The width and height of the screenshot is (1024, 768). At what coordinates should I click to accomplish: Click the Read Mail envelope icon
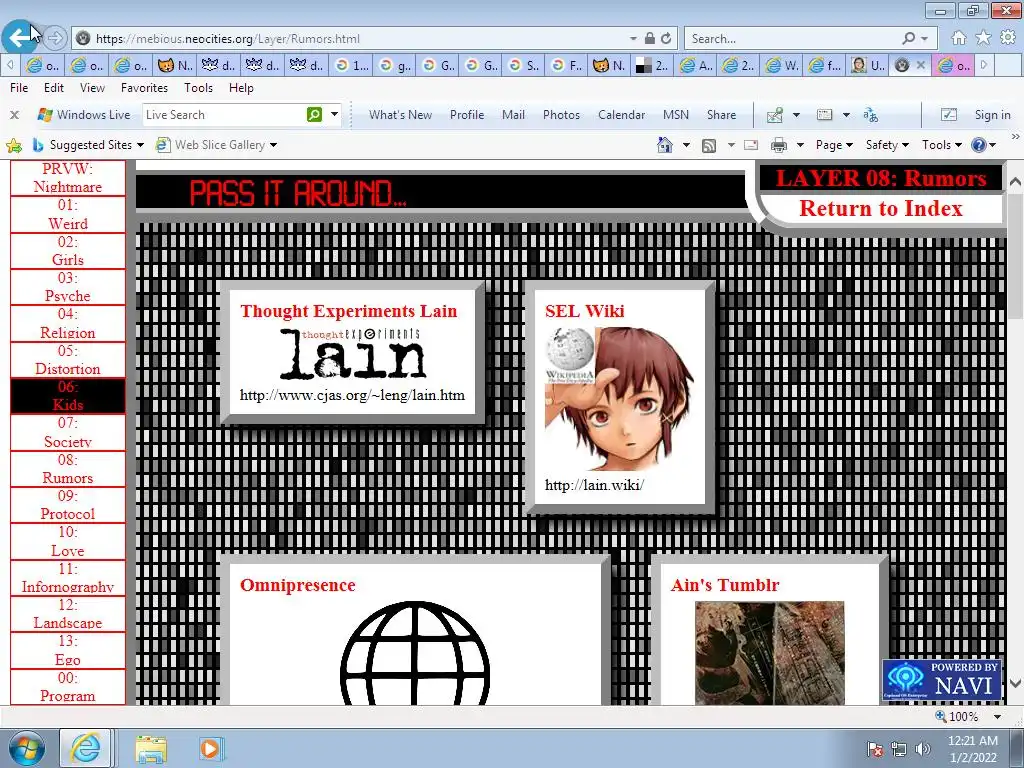pyautogui.click(x=751, y=145)
